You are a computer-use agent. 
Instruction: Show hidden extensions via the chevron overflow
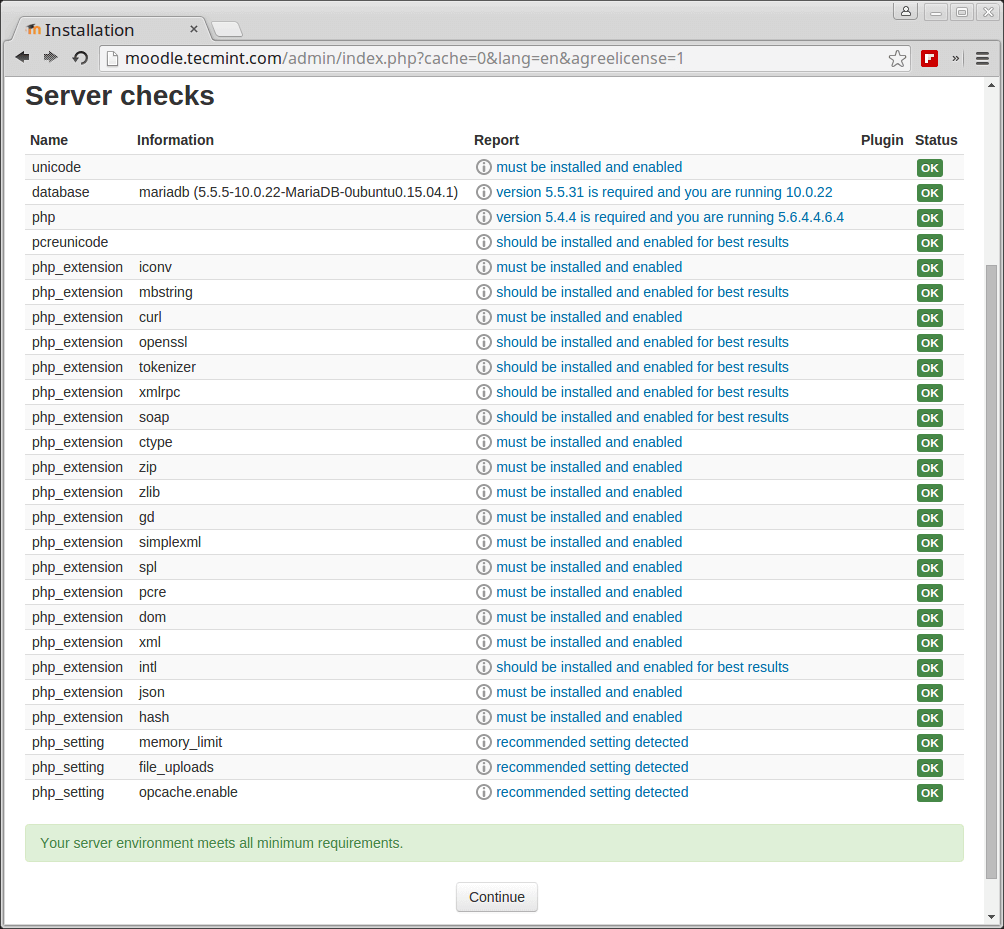[x=956, y=58]
